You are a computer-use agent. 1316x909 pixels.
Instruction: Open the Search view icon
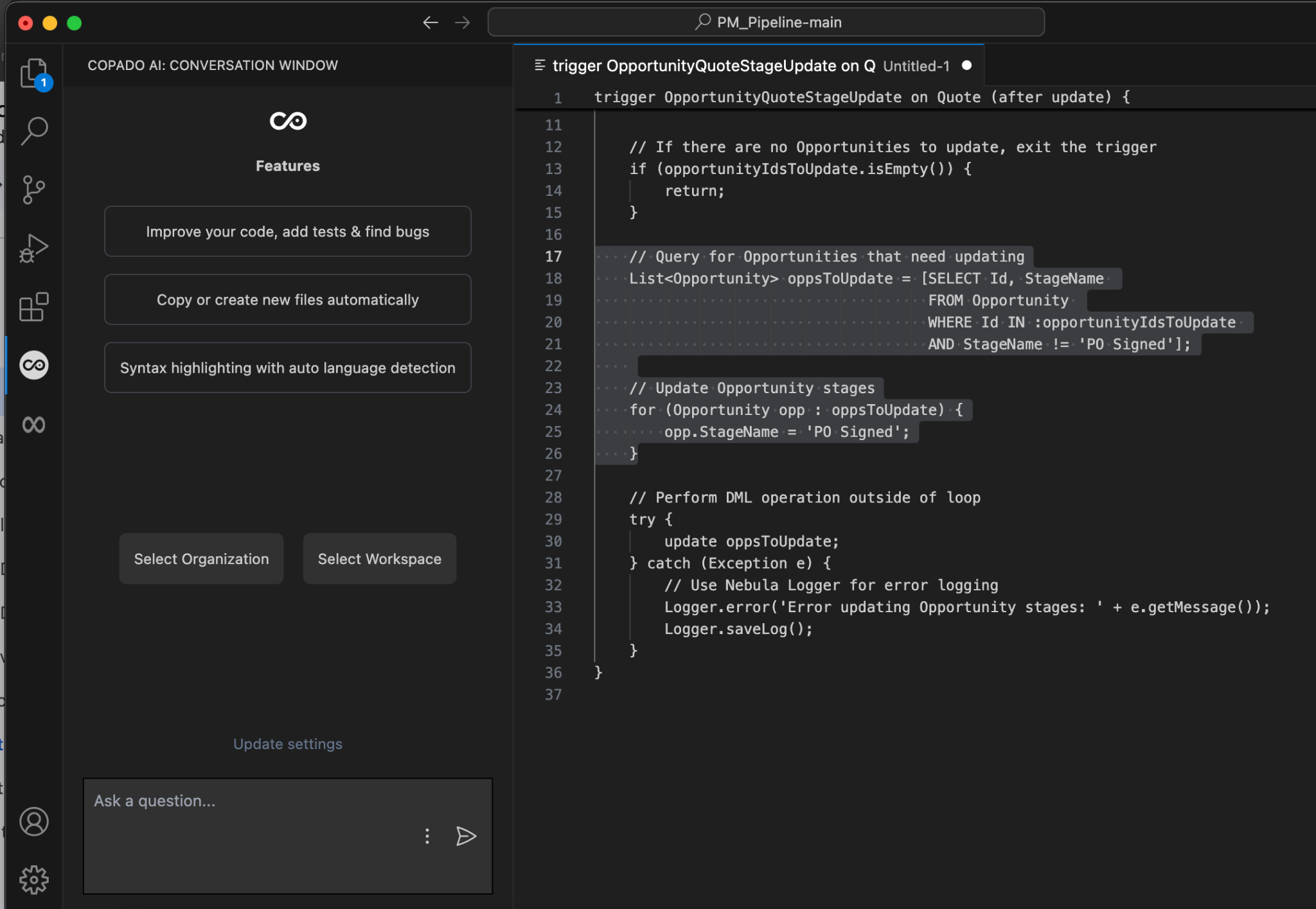coord(34,130)
